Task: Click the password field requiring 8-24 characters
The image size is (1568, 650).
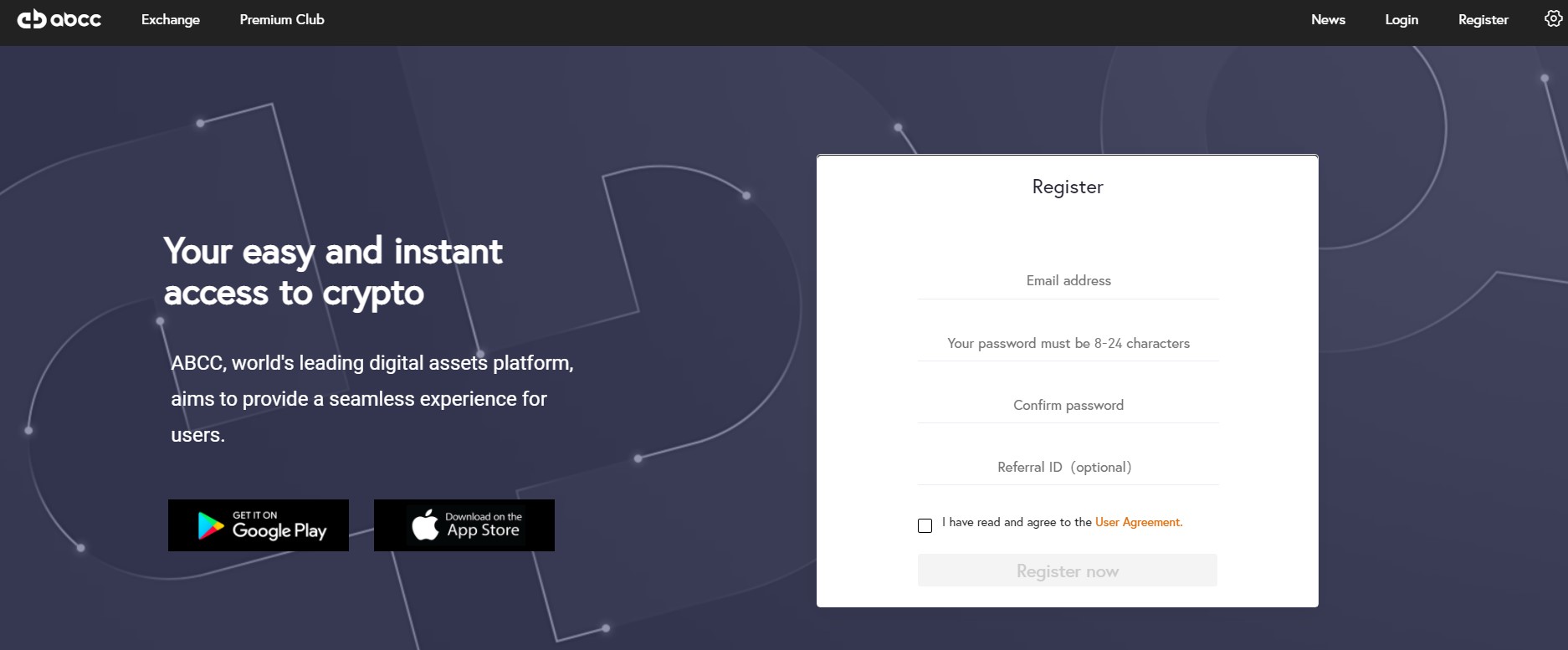Action: click(x=1068, y=343)
